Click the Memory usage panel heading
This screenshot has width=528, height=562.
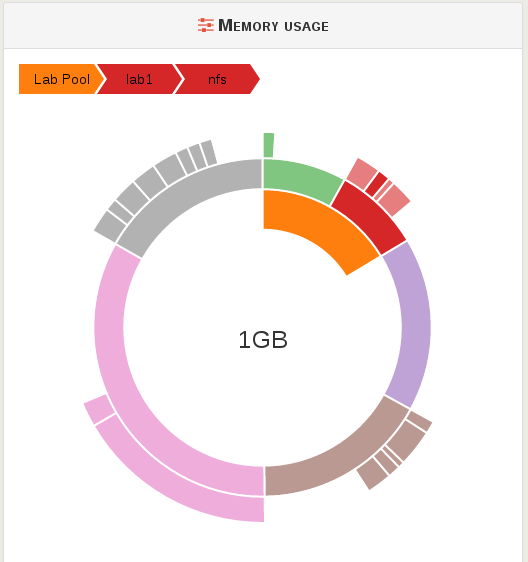[273, 26]
